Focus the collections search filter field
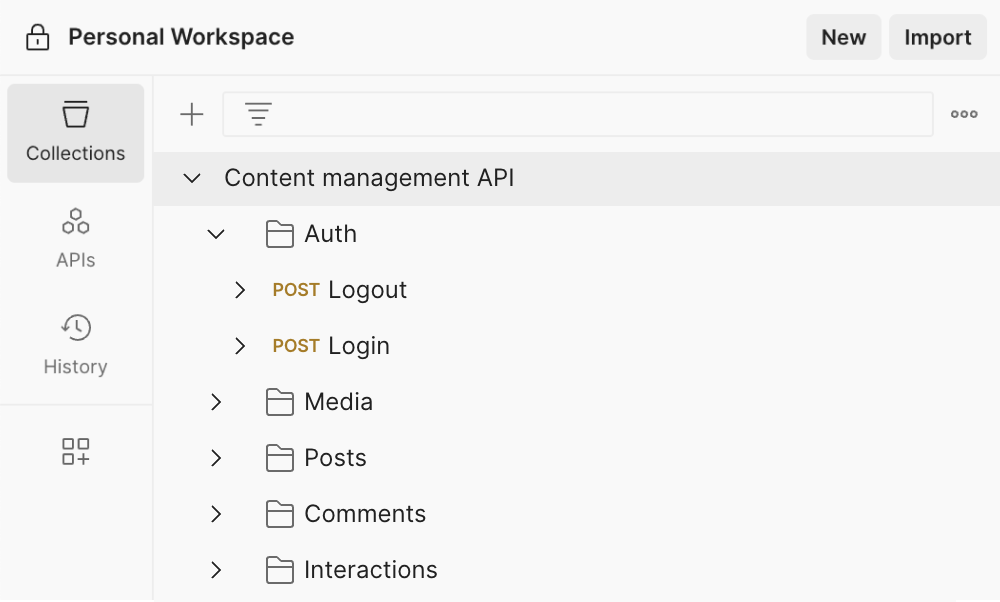This screenshot has width=1000, height=602. [x=600, y=115]
